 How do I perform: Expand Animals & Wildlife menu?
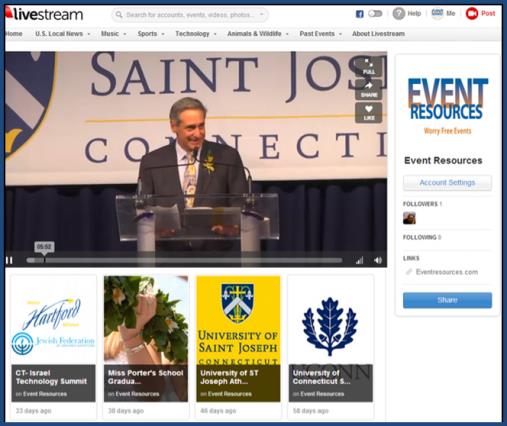[x=258, y=34]
